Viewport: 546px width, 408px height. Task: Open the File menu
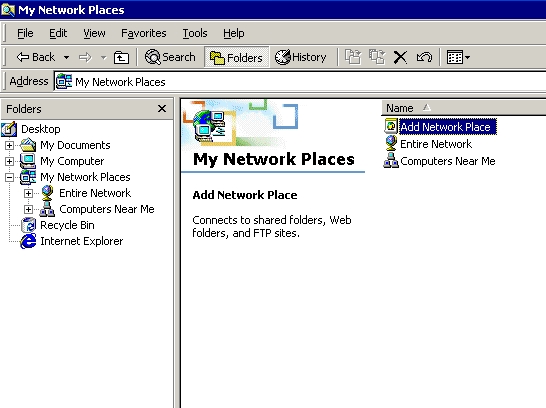point(25,33)
